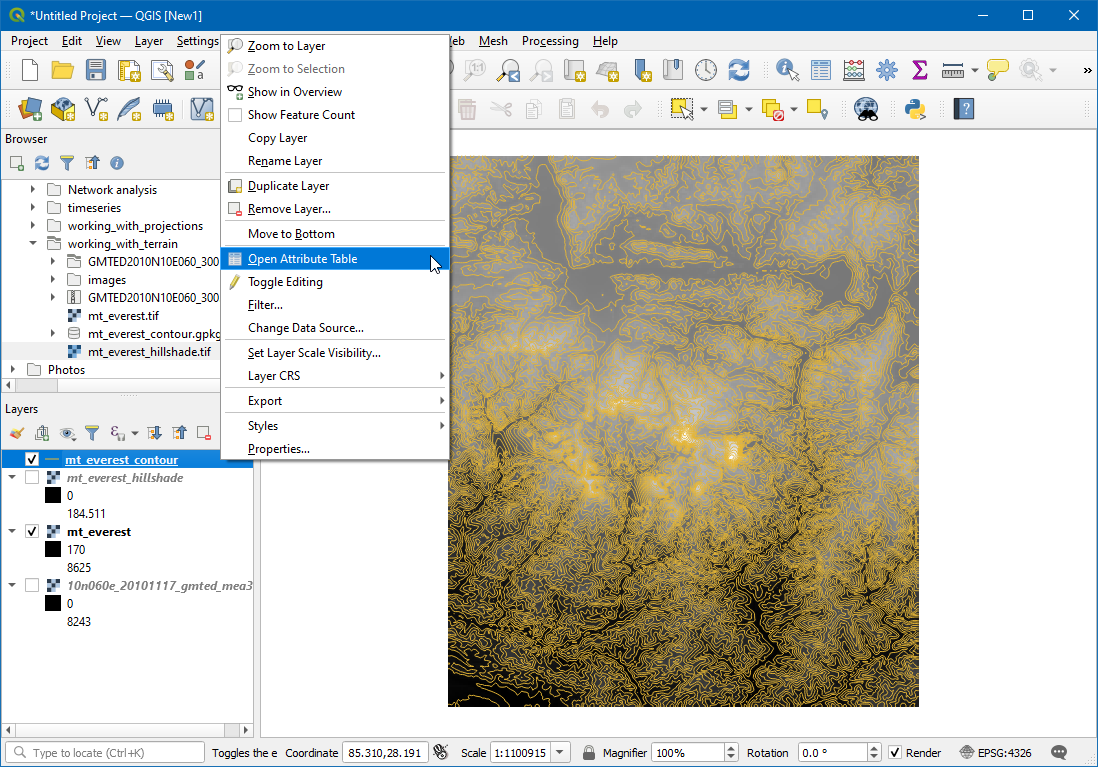Viewport: 1098px width, 767px height.
Task: Open the Identify Features tool
Action: [x=788, y=70]
